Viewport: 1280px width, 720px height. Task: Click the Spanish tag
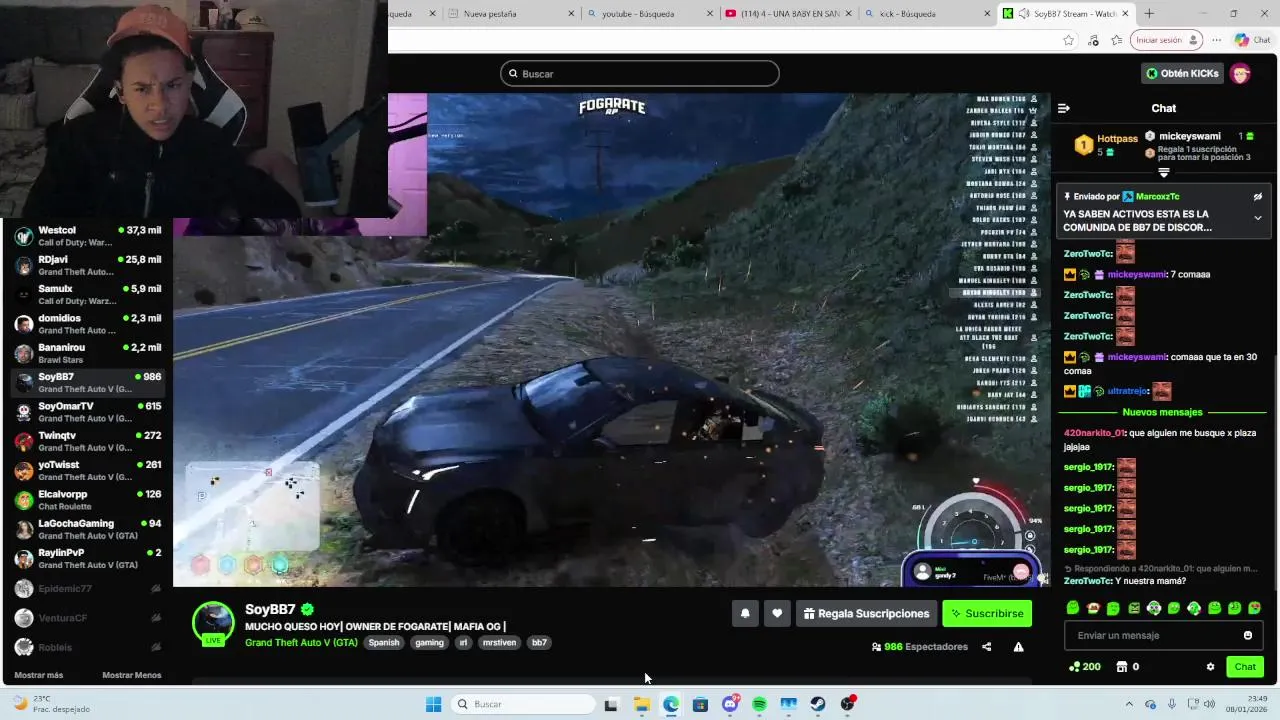(x=384, y=643)
